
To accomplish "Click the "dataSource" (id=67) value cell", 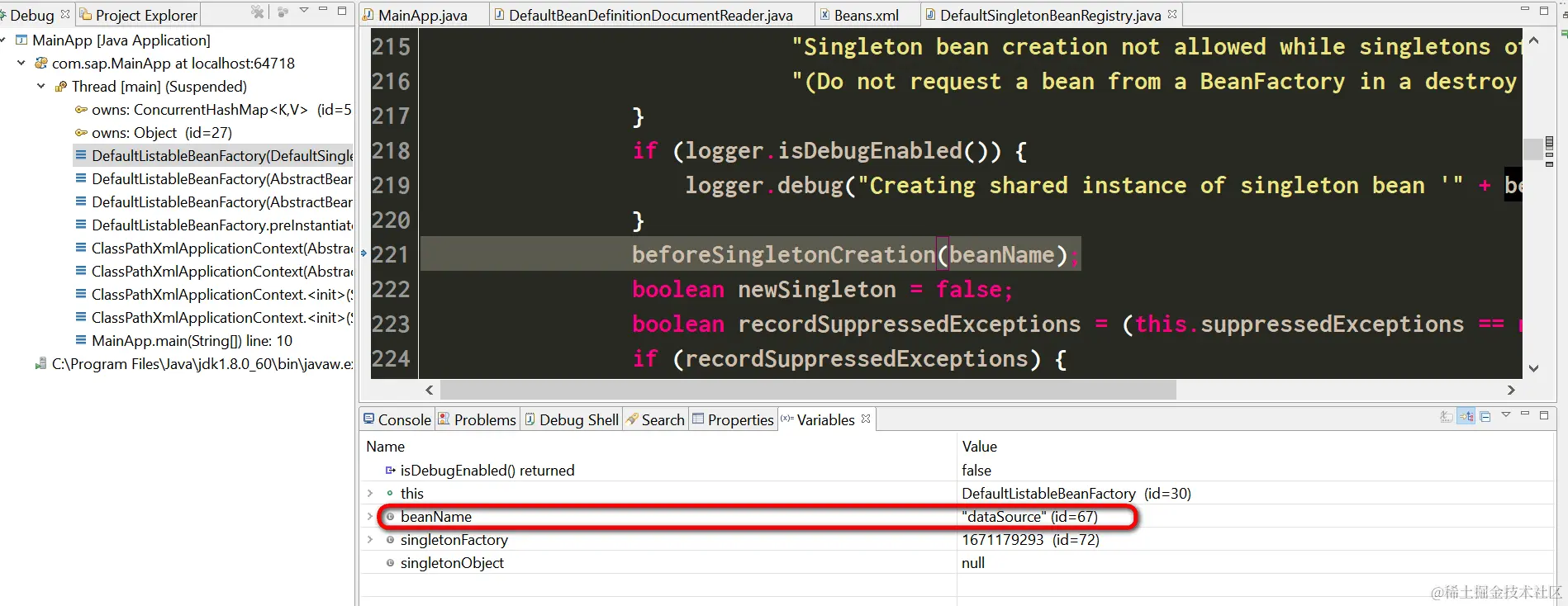I will [x=1029, y=516].
